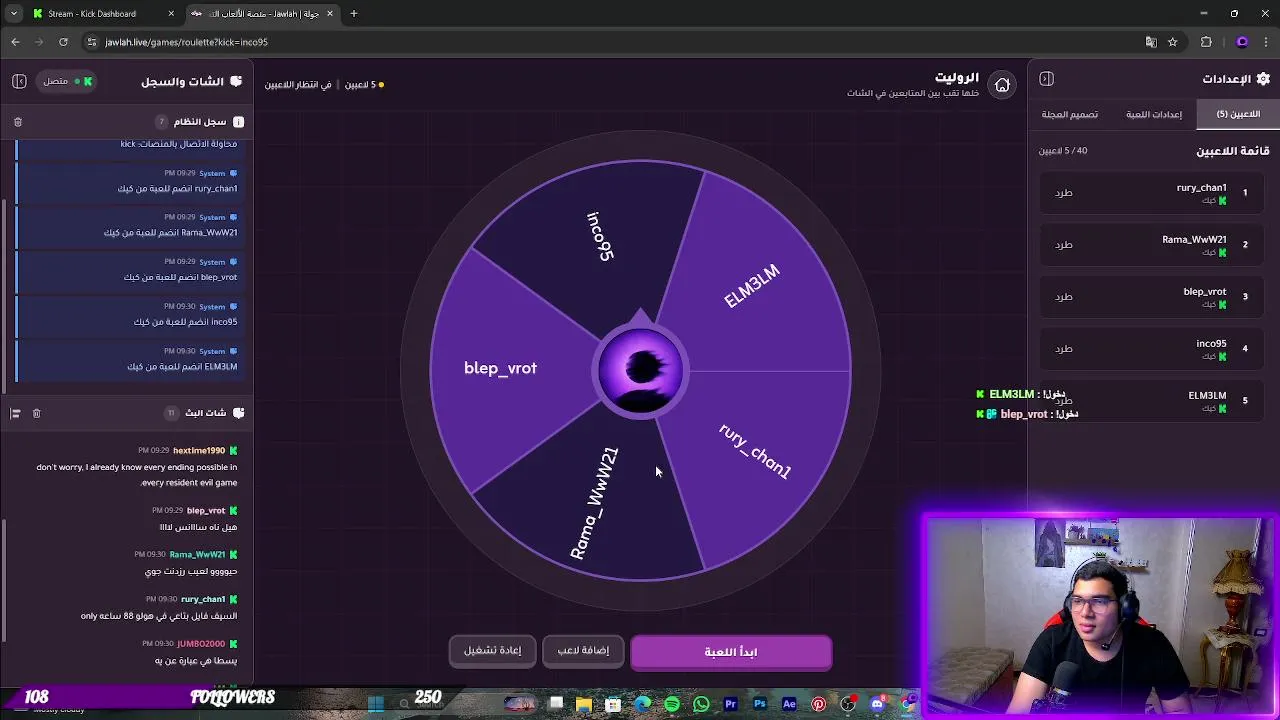
Task: Click the wheel center avatar
Action: (640, 371)
